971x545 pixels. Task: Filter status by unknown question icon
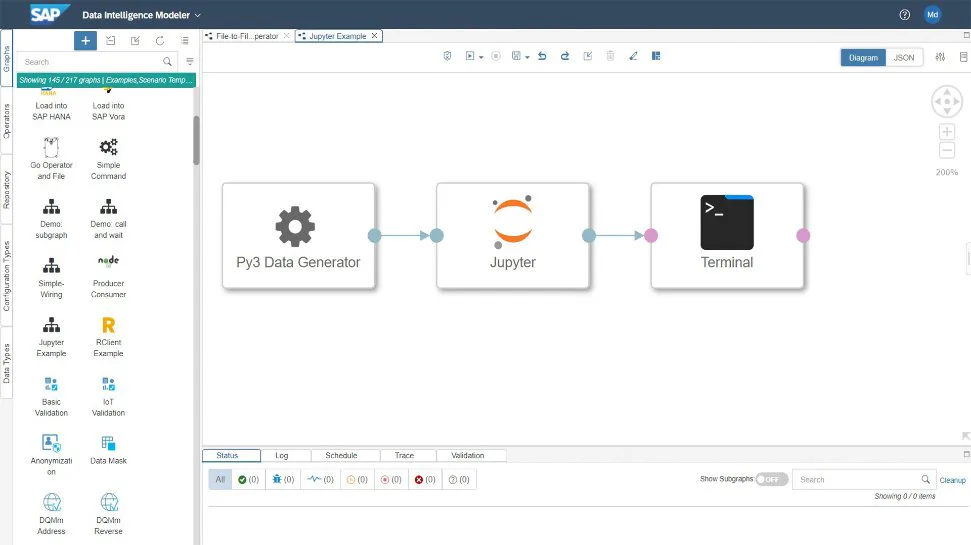(x=459, y=479)
